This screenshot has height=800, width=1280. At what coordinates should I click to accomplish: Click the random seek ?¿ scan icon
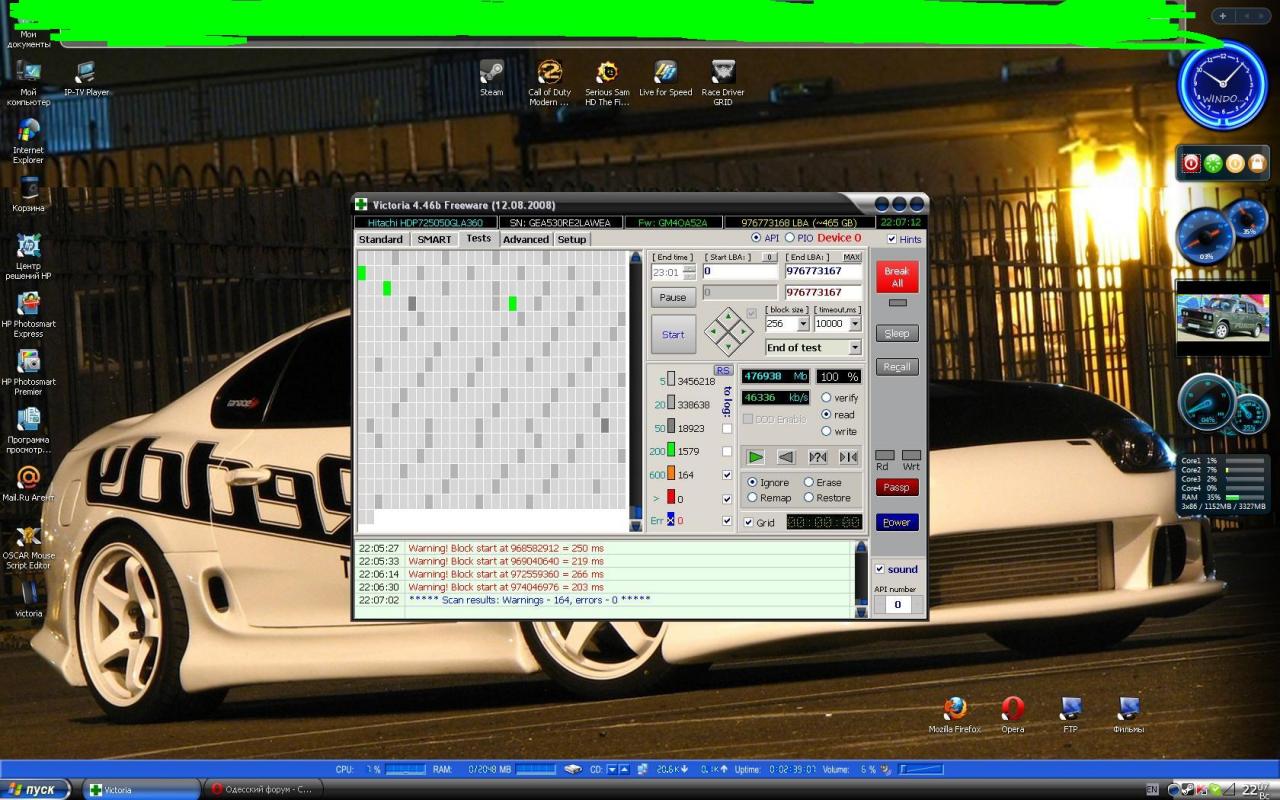(x=817, y=457)
